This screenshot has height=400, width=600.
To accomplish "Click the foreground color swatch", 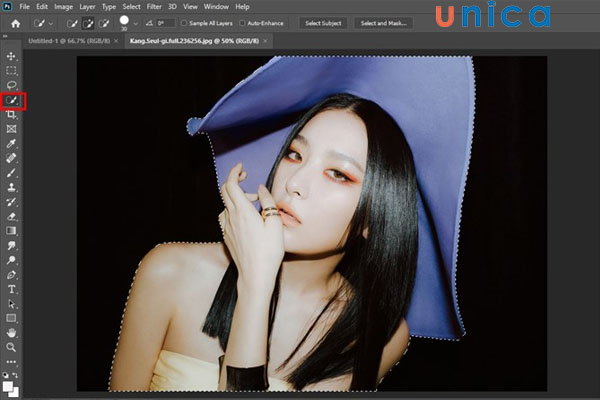I will (x=7, y=386).
